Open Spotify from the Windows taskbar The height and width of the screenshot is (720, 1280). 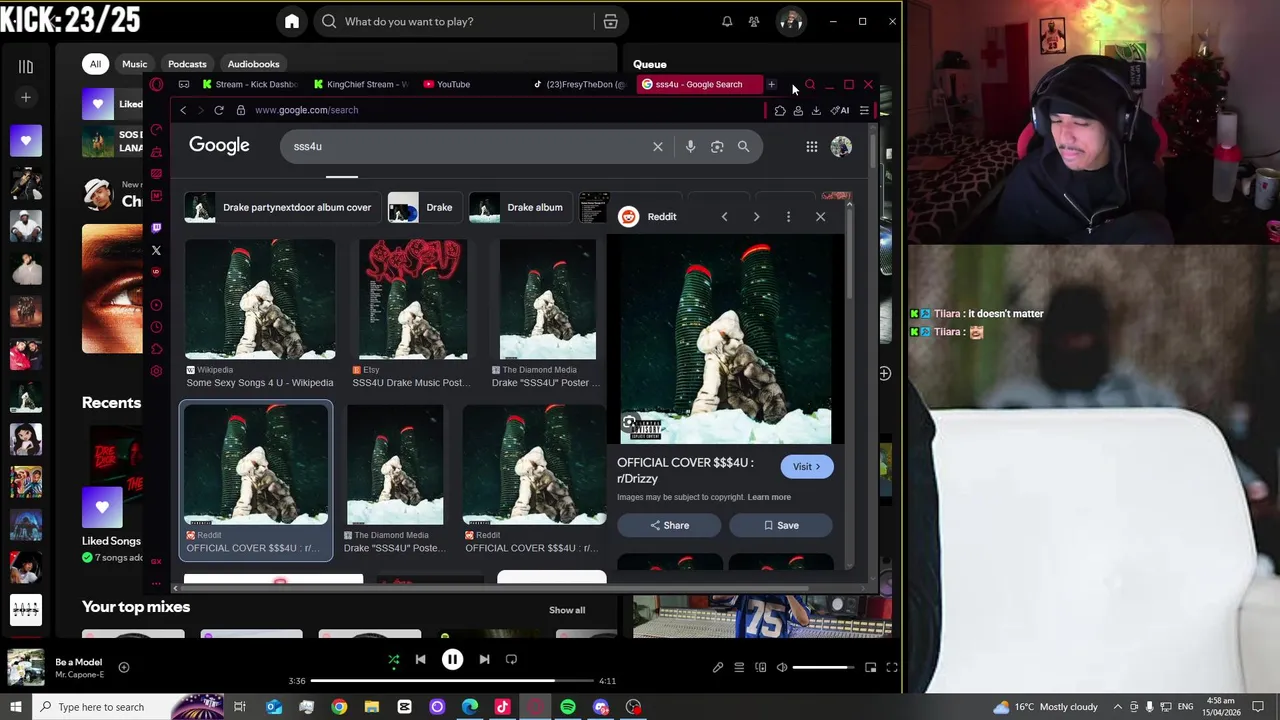[568, 707]
